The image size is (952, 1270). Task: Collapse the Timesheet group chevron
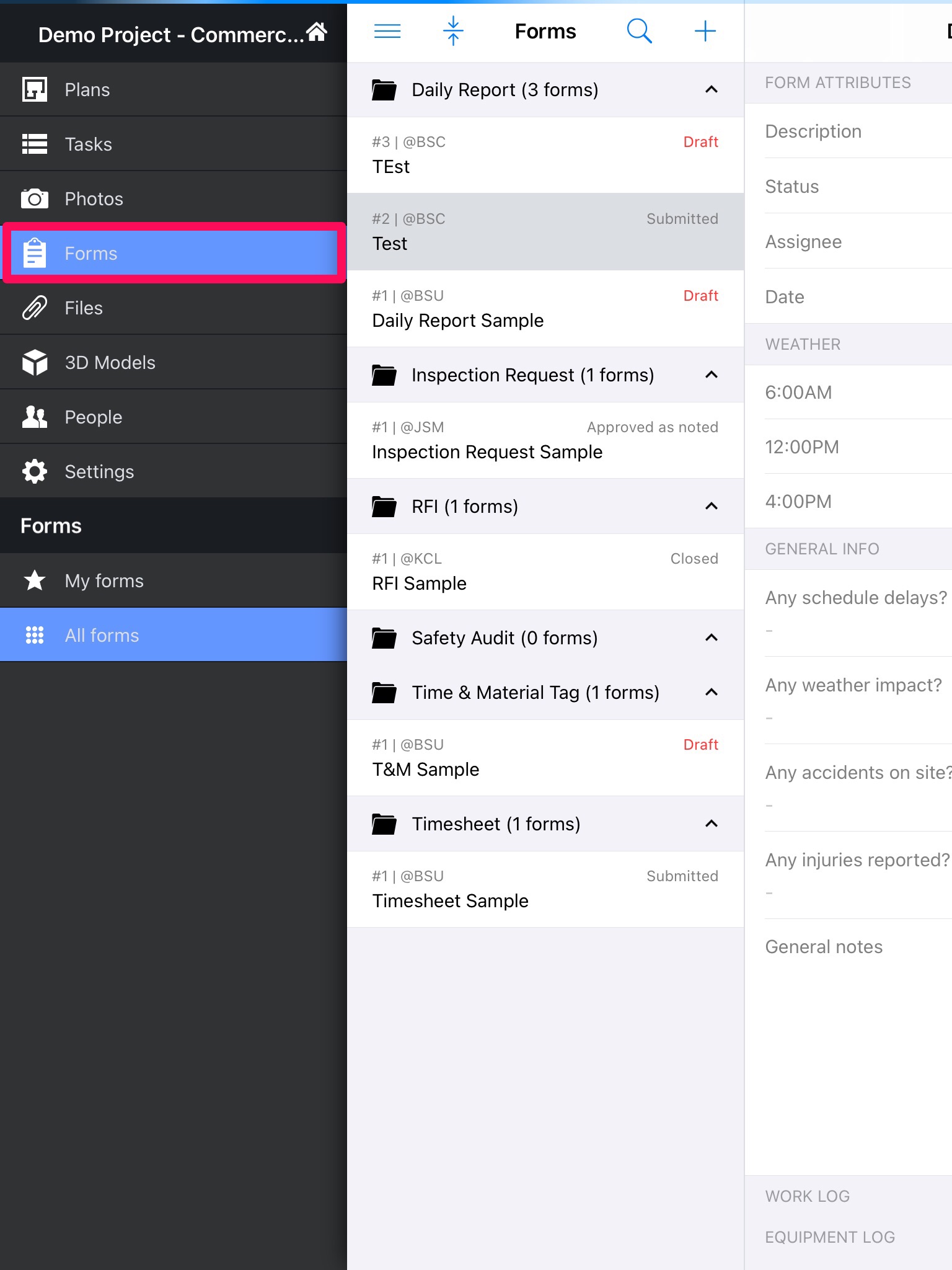(x=712, y=824)
